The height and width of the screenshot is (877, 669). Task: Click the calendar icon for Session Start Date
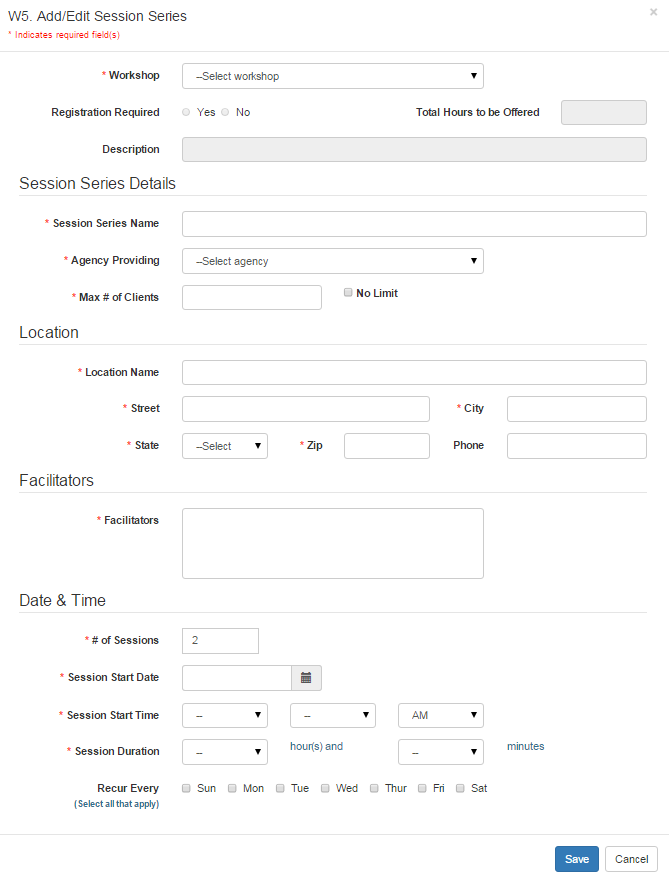[306, 678]
